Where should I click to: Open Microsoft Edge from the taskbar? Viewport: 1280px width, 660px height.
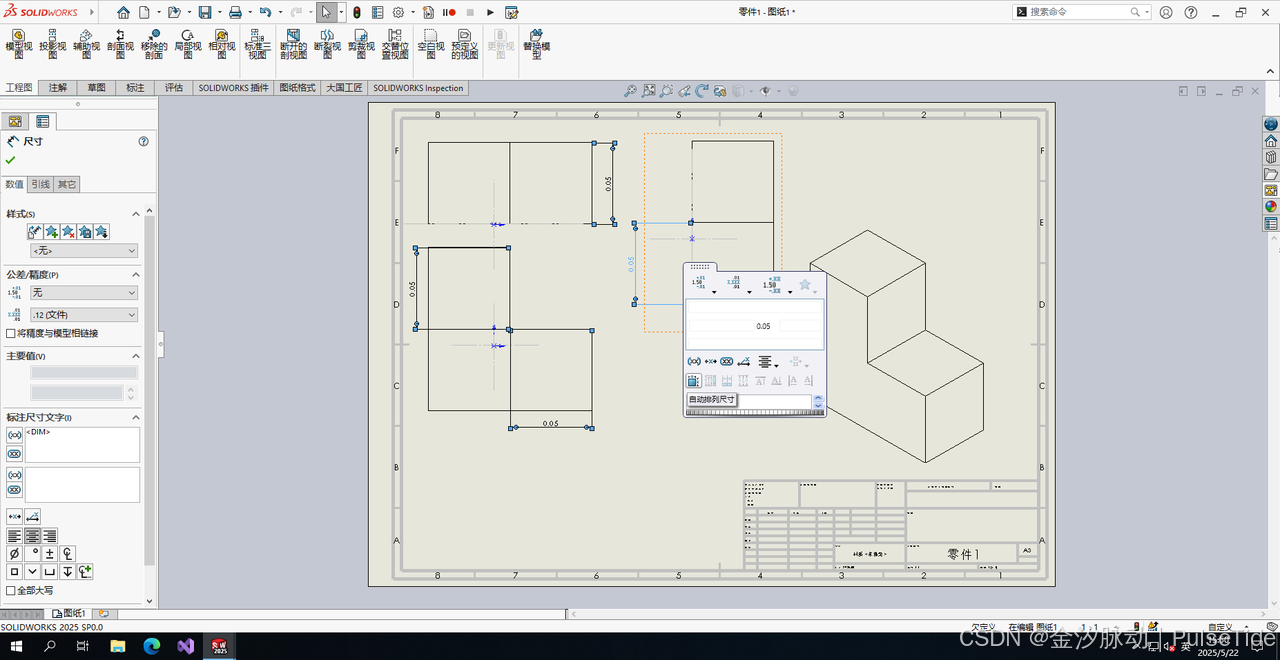pos(152,646)
